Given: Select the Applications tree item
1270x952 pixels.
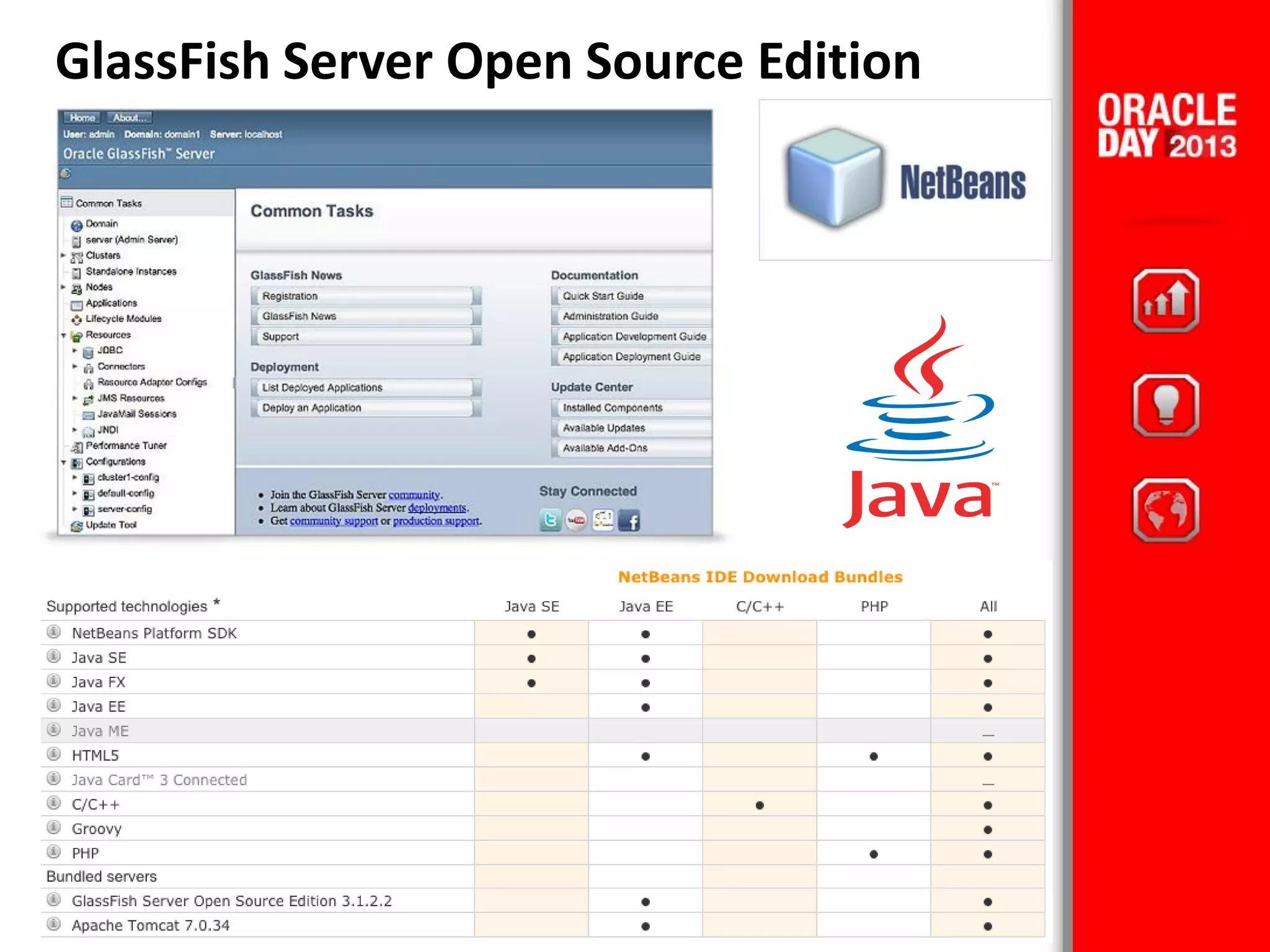Looking at the screenshot, I should pos(111,303).
